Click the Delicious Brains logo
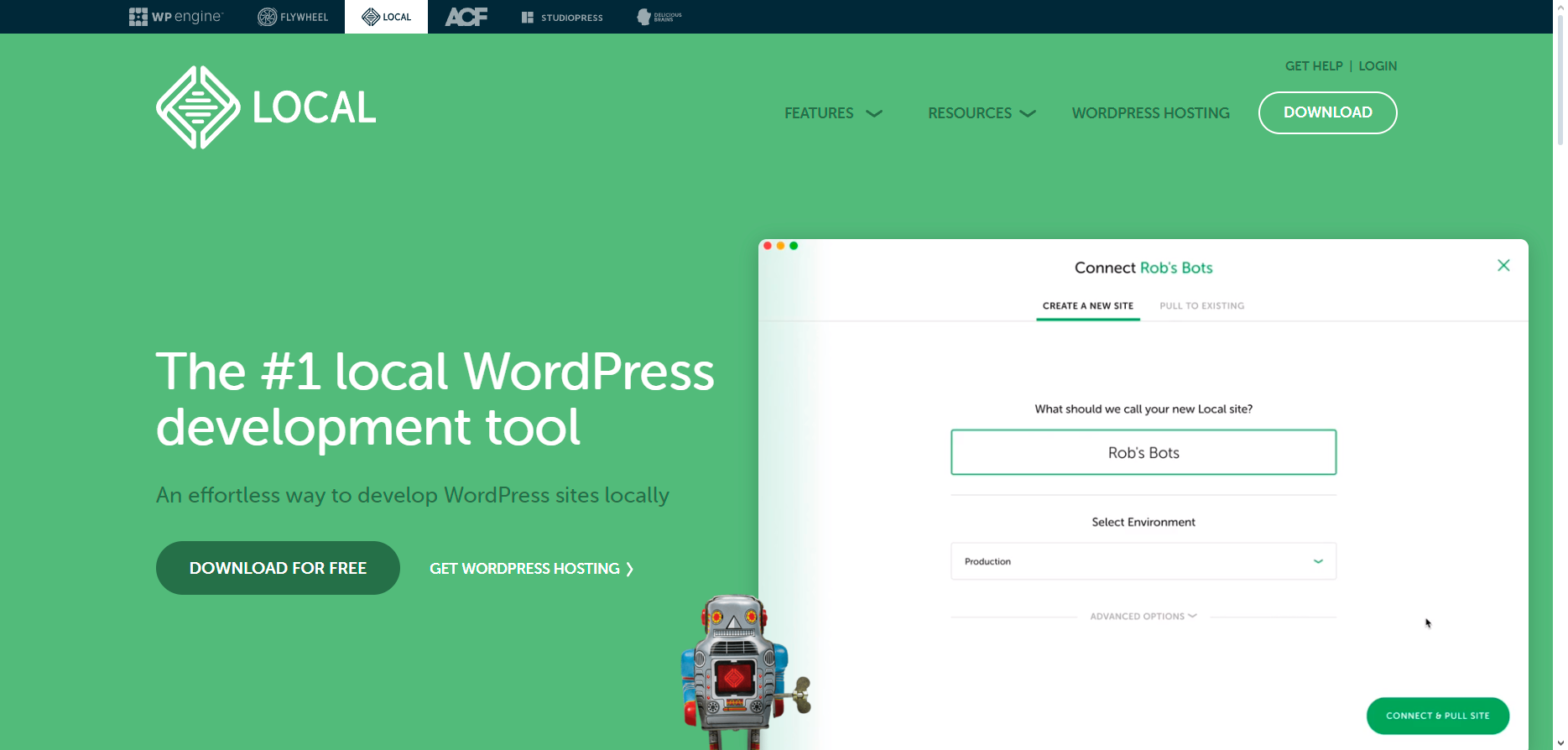The image size is (1568, 750). tap(659, 17)
